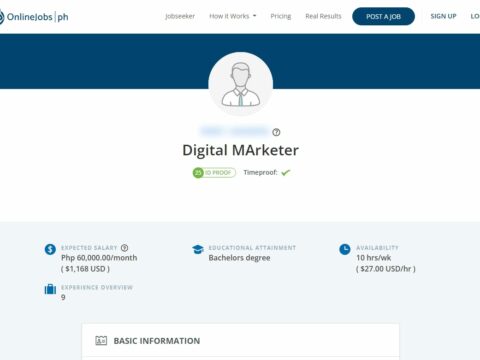Click the caret next to How it Works
Screen dimensions: 480x360
click(255, 16)
